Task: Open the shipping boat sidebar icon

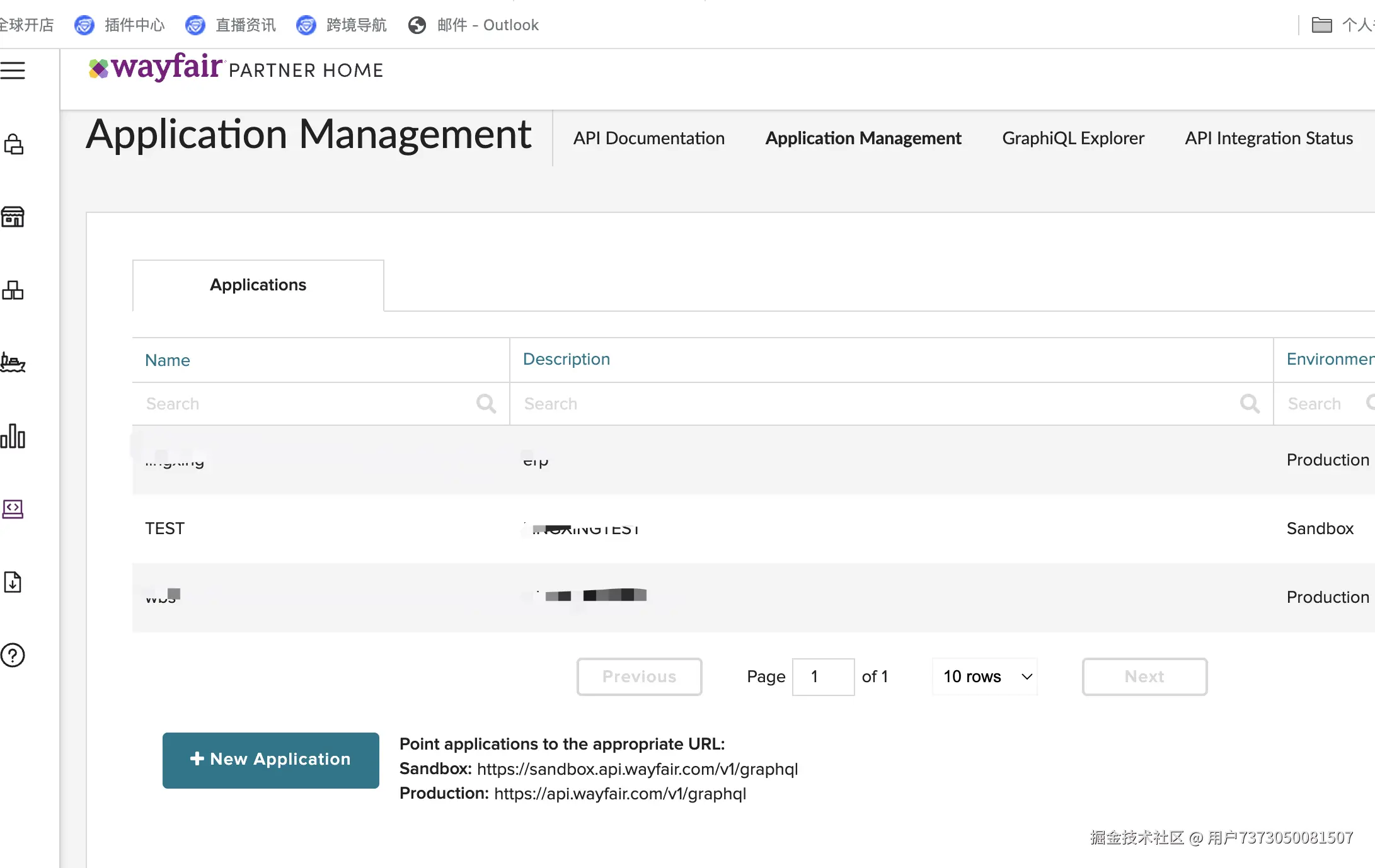Action: click(x=13, y=363)
